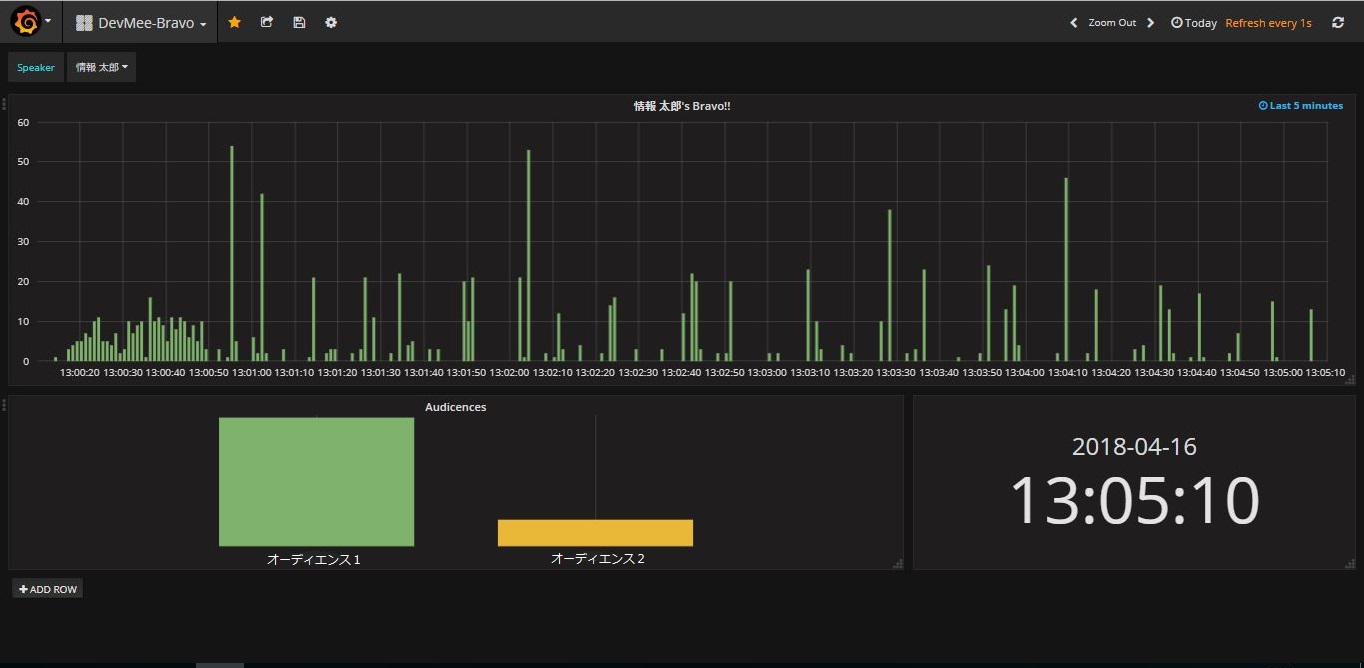
Task: Star the dashboard as favorite
Action: (x=235, y=22)
